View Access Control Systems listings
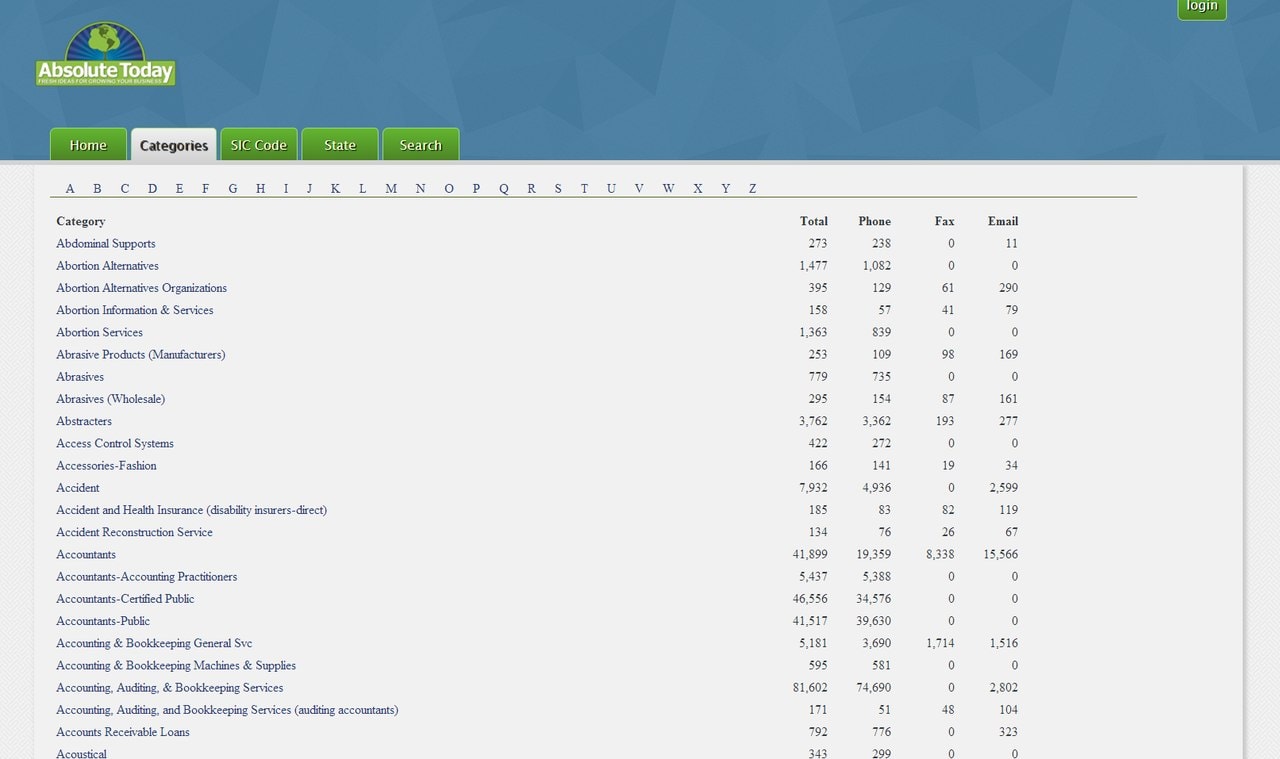 [115, 443]
